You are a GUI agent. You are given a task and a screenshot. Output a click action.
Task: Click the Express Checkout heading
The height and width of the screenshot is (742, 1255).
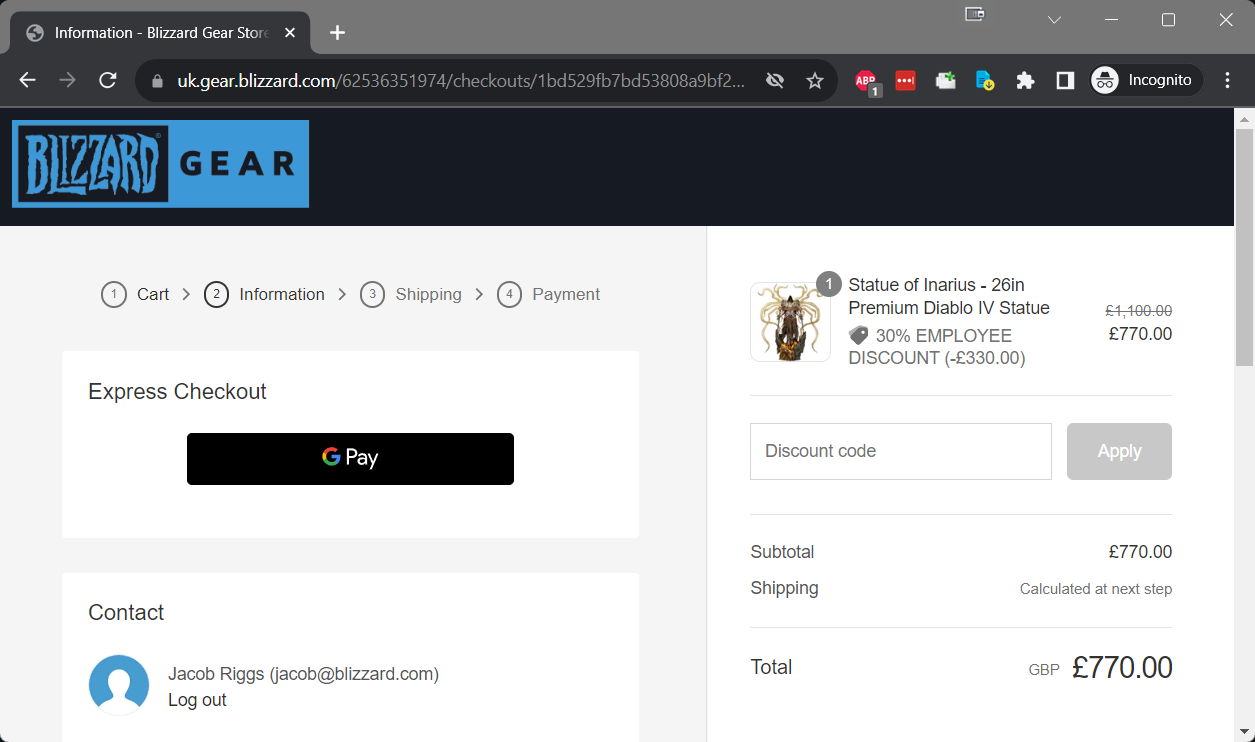(x=177, y=391)
